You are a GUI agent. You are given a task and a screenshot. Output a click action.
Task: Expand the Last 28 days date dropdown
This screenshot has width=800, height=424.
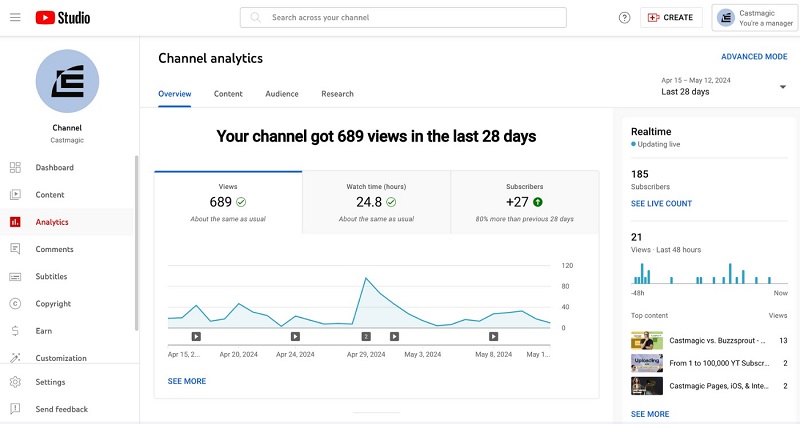pos(723,87)
